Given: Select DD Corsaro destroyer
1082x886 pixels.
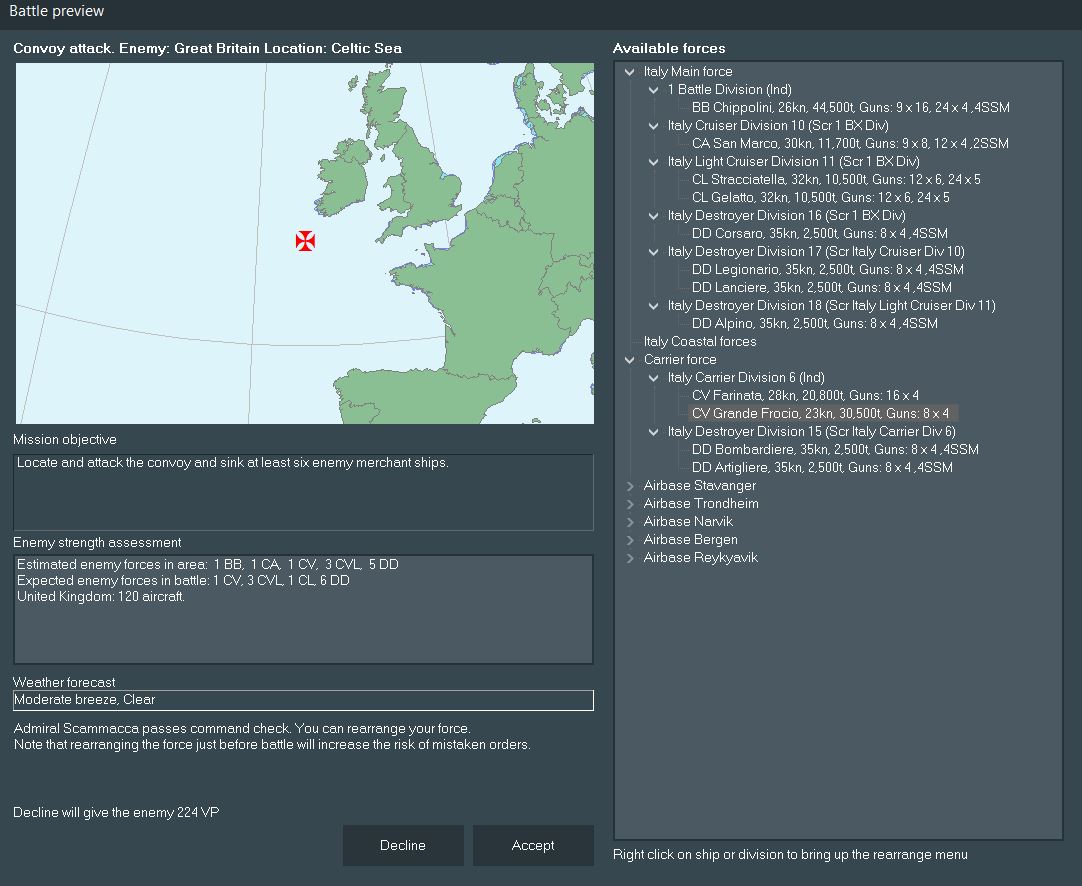Looking at the screenshot, I should point(820,233).
